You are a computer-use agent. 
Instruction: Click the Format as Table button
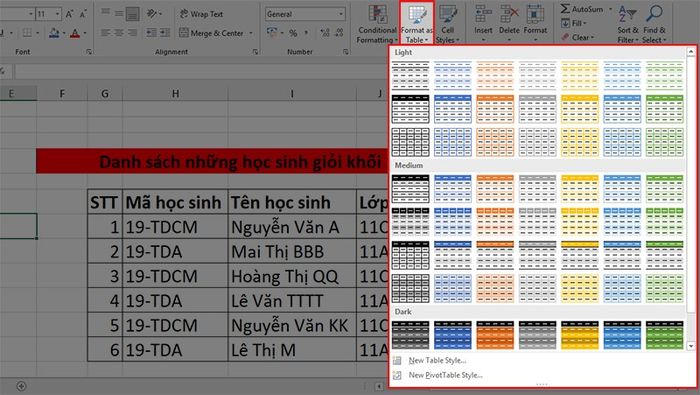[x=417, y=23]
